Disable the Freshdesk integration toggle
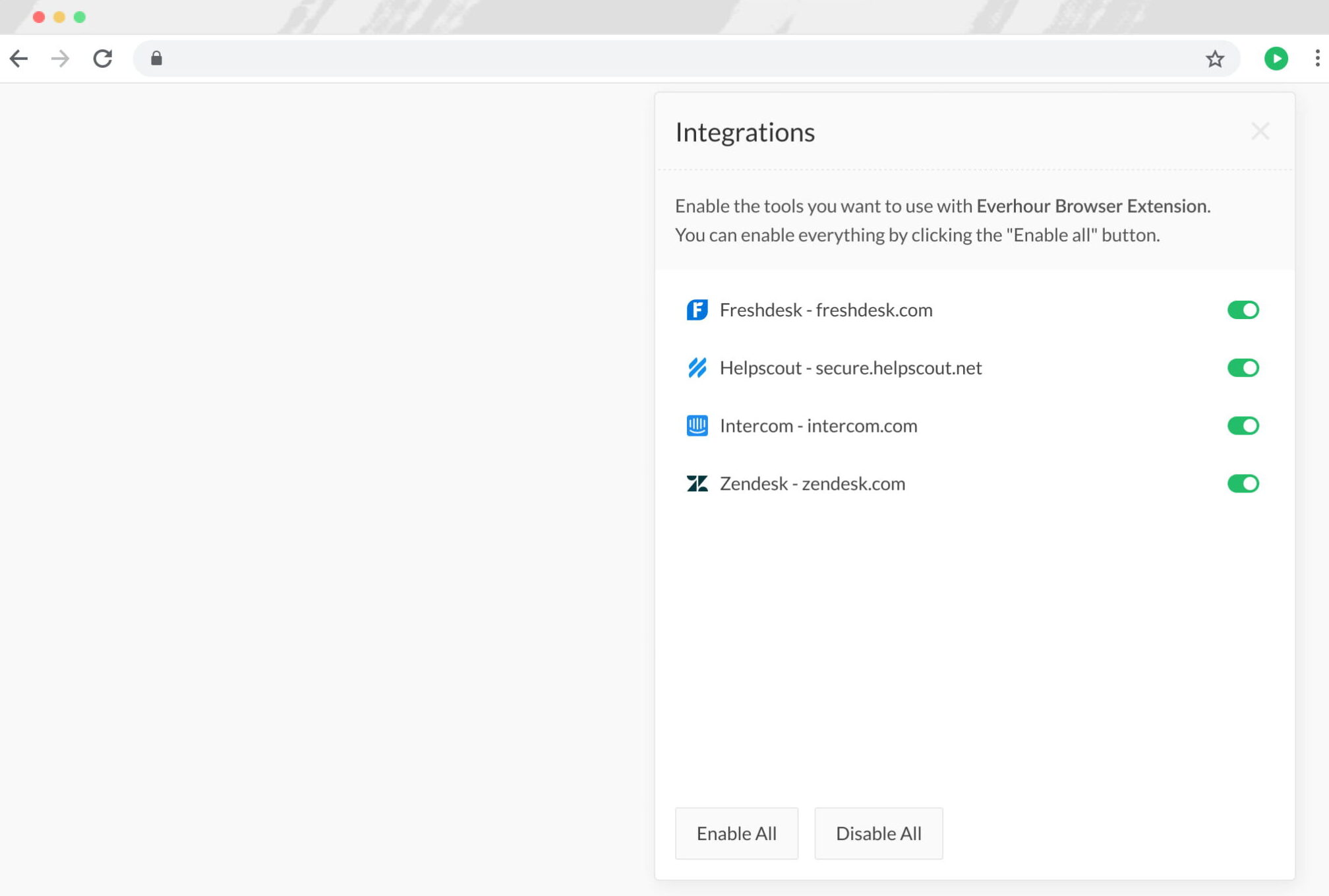 tap(1243, 310)
